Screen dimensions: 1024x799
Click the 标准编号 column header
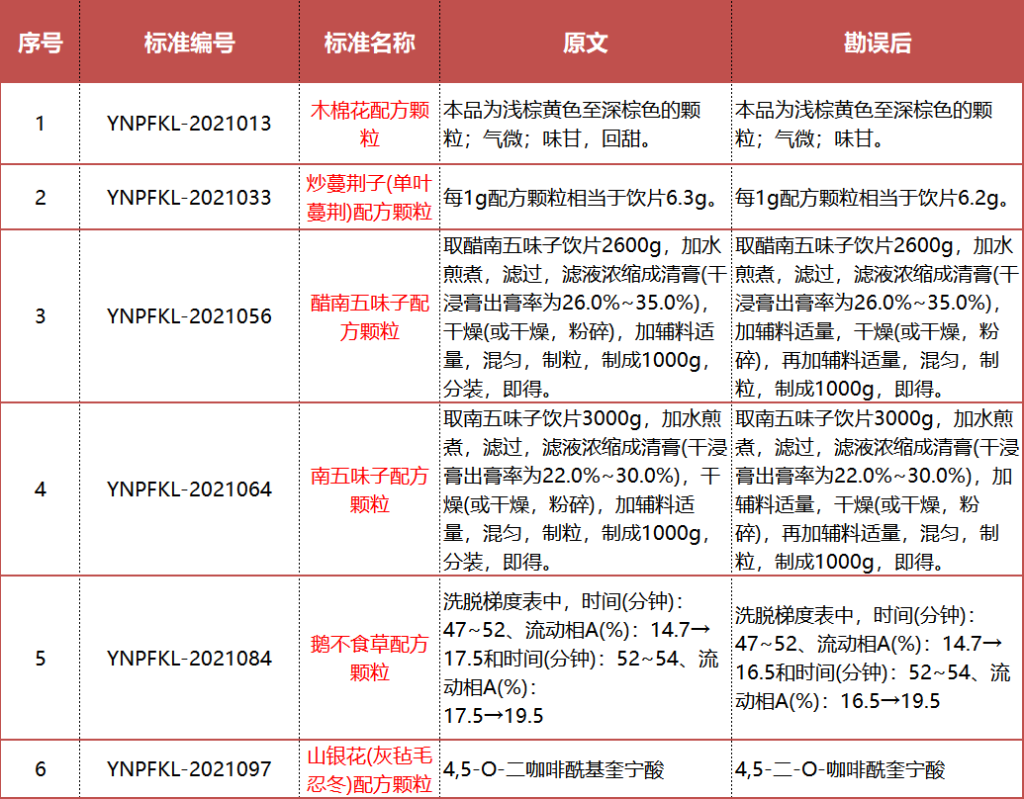pos(189,43)
